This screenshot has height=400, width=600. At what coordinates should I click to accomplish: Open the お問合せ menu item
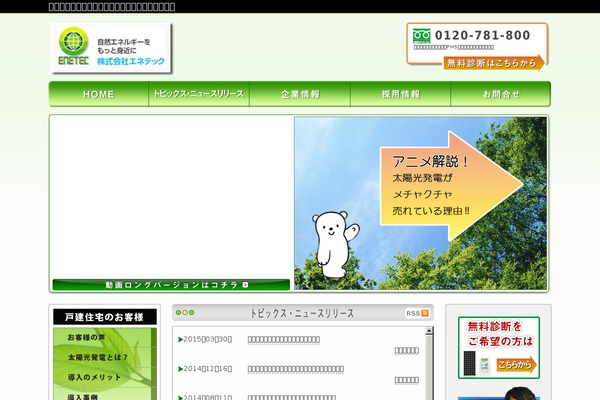(501, 94)
